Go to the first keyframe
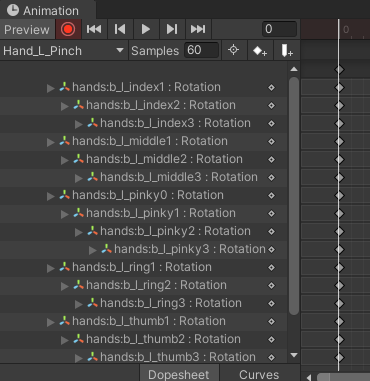370x381 pixels. 94,29
